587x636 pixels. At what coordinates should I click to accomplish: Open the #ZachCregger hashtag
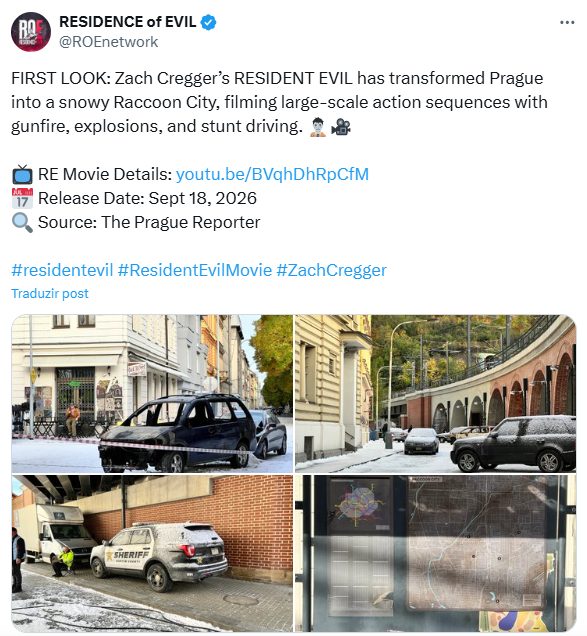pyautogui.click(x=331, y=270)
